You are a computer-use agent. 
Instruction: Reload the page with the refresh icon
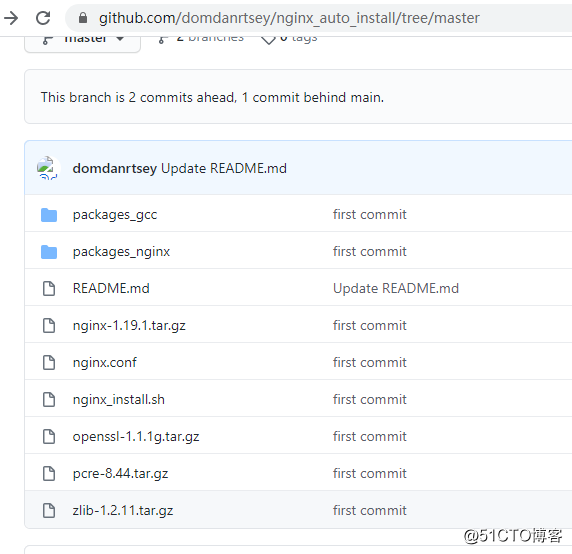(43, 18)
